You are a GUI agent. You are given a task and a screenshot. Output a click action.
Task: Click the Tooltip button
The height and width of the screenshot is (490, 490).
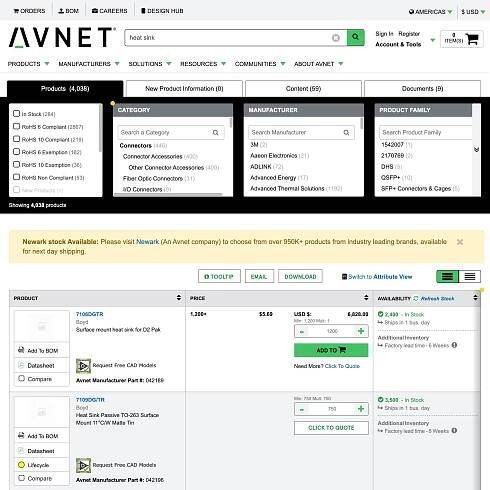(219, 276)
